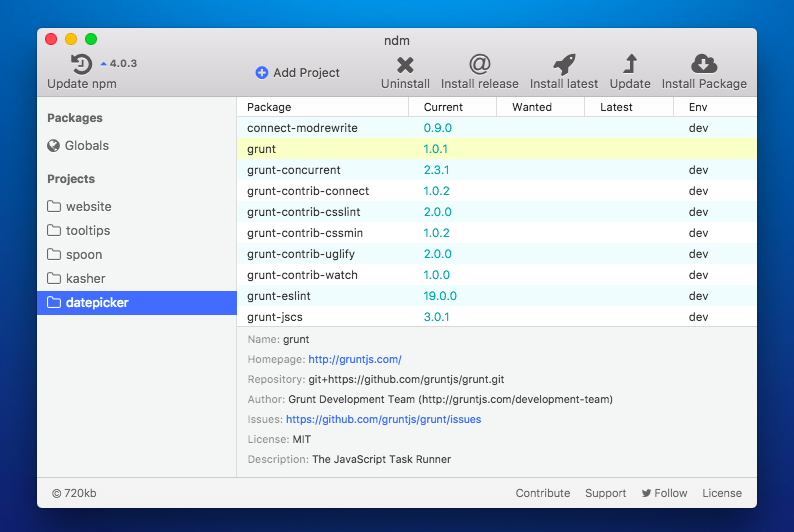Select the grunt-concurrent package row
794x532 pixels.
coord(497,170)
